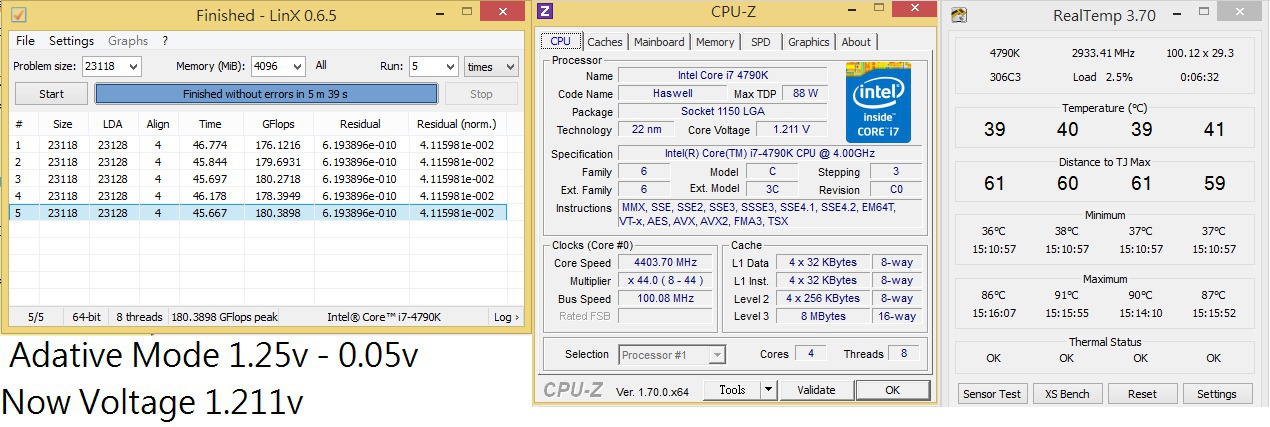Switch to the Graphics tab in CPU-Z

pyautogui.click(x=808, y=42)
